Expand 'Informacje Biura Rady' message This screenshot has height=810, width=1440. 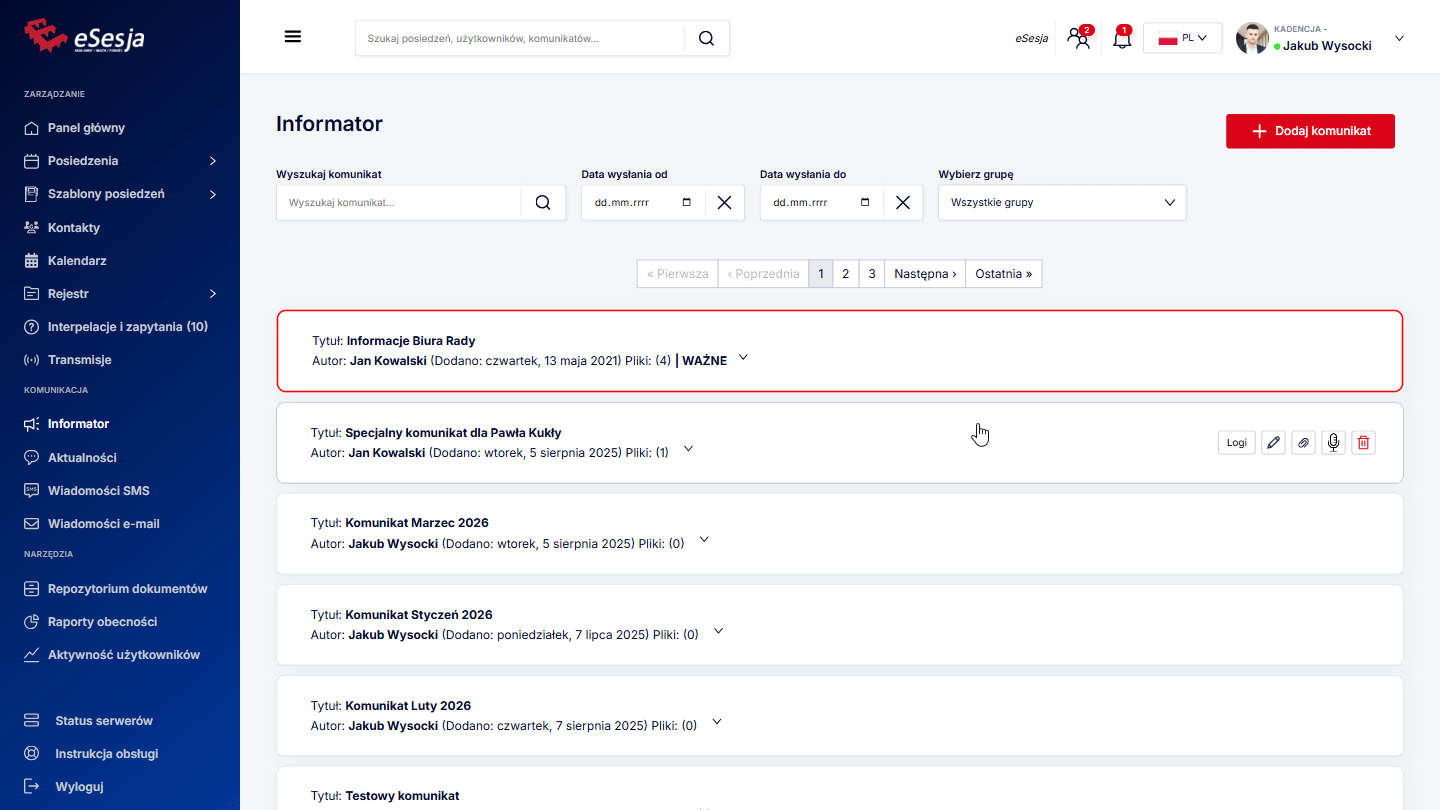point(743,358)
